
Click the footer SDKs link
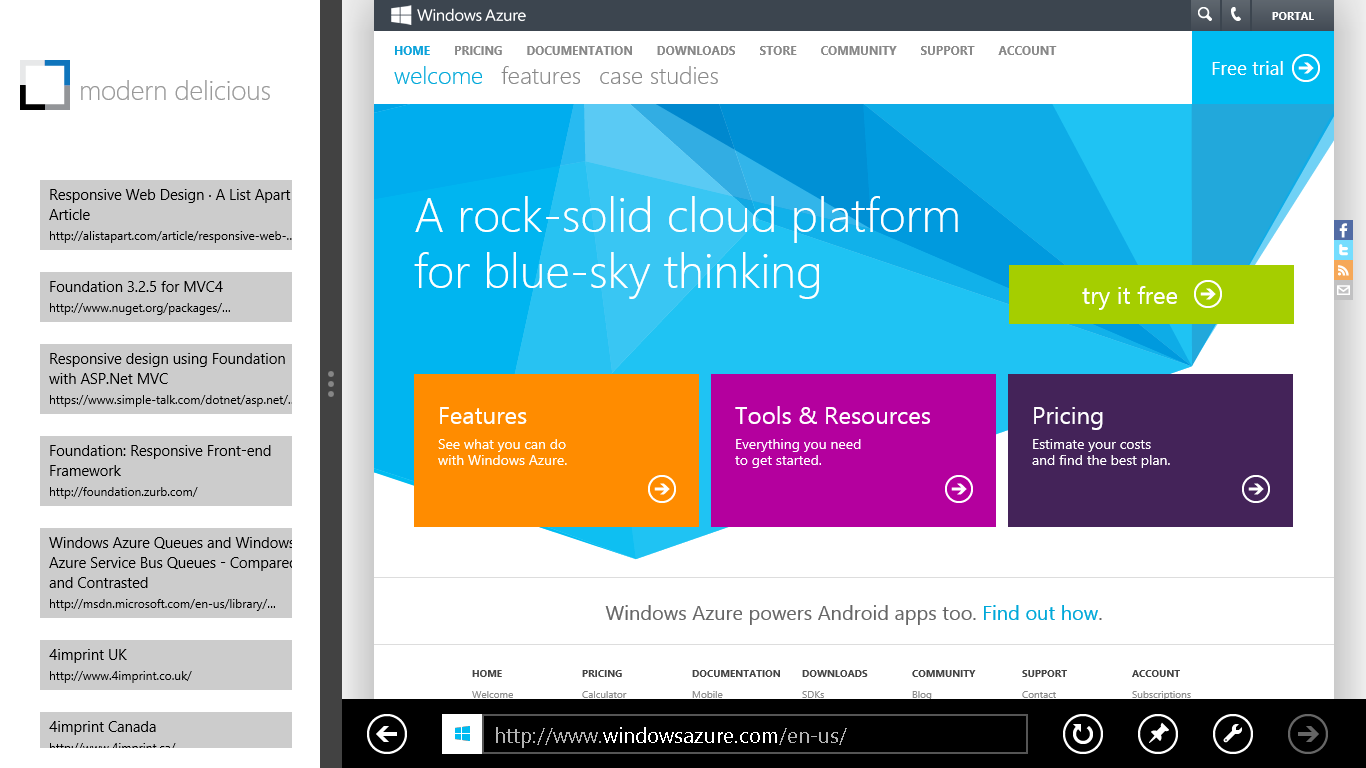coord(813,694)
